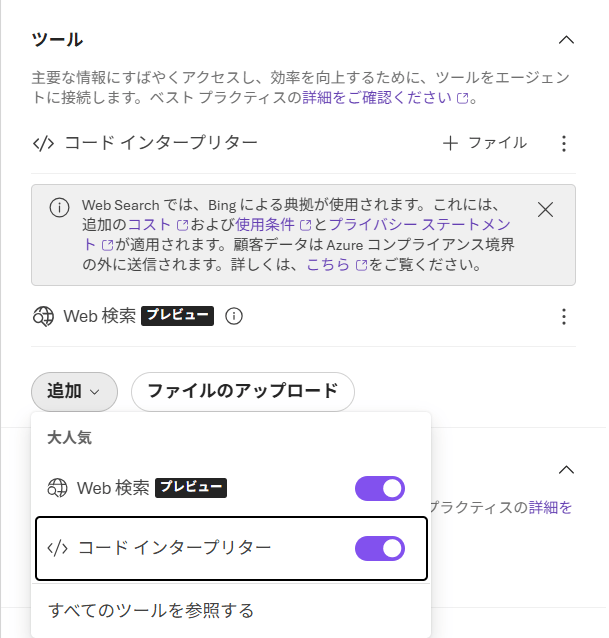Dismiss the Web Search info banner
This screenshot has height=638, width=609.
[x=545, y=209]
